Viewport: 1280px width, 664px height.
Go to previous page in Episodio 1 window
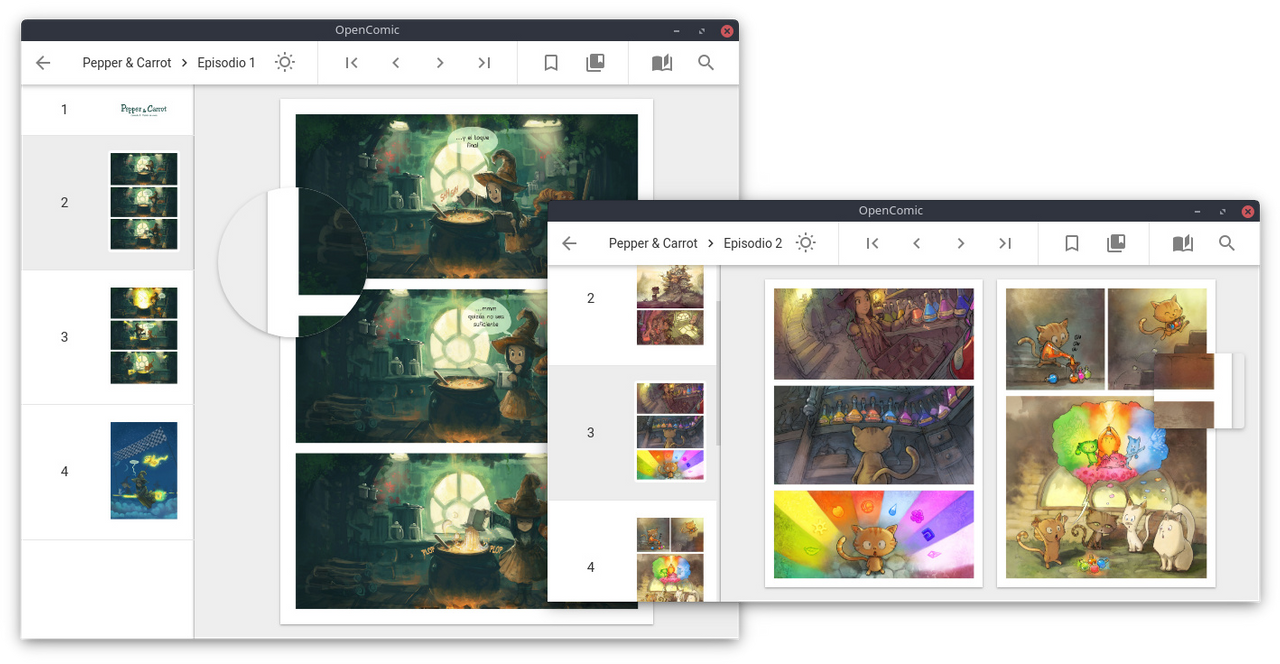[x=396, y=63]
